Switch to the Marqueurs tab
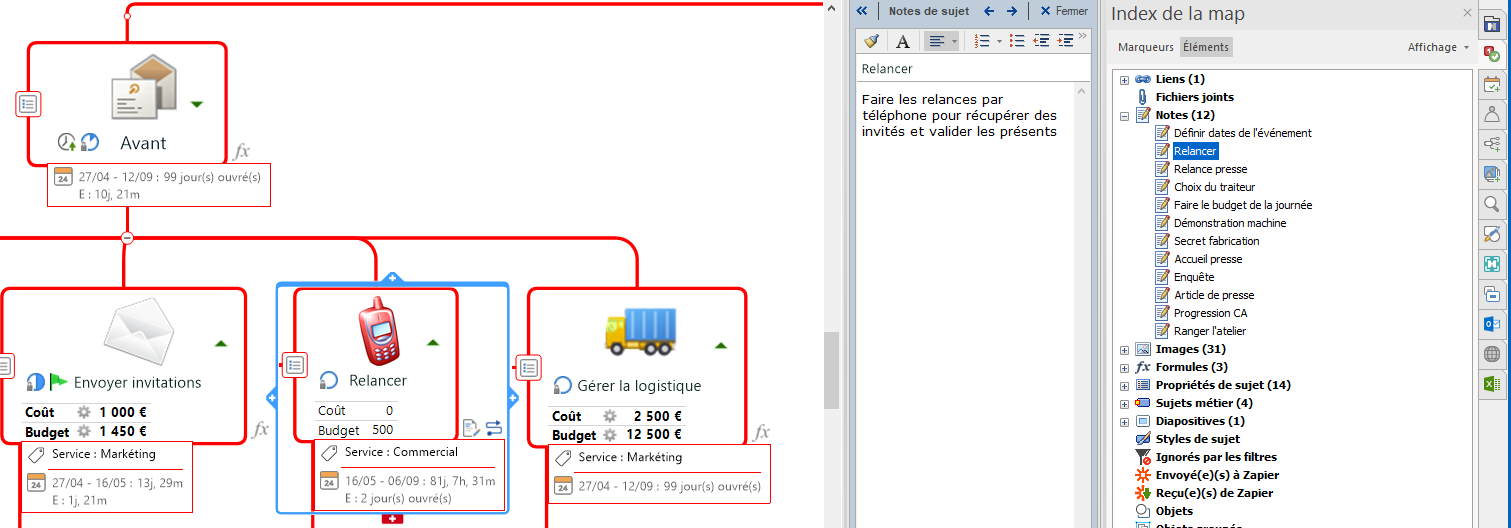This screenshot has height=528, width=1511. tap(1145, 47)
